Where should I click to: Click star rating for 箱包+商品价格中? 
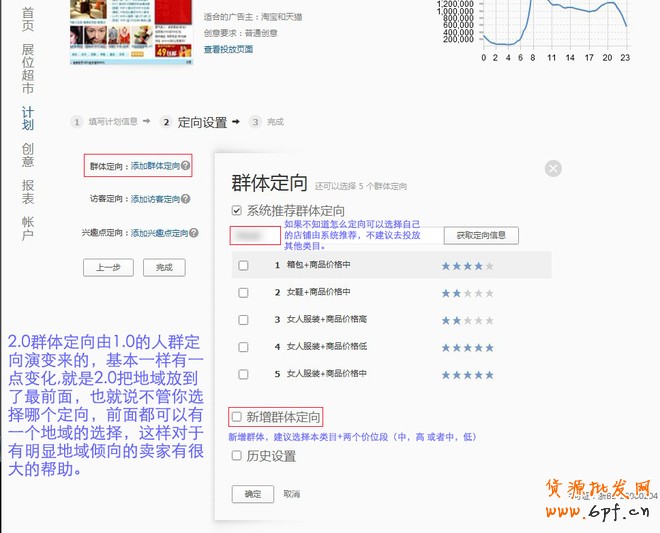coord(467,266)
